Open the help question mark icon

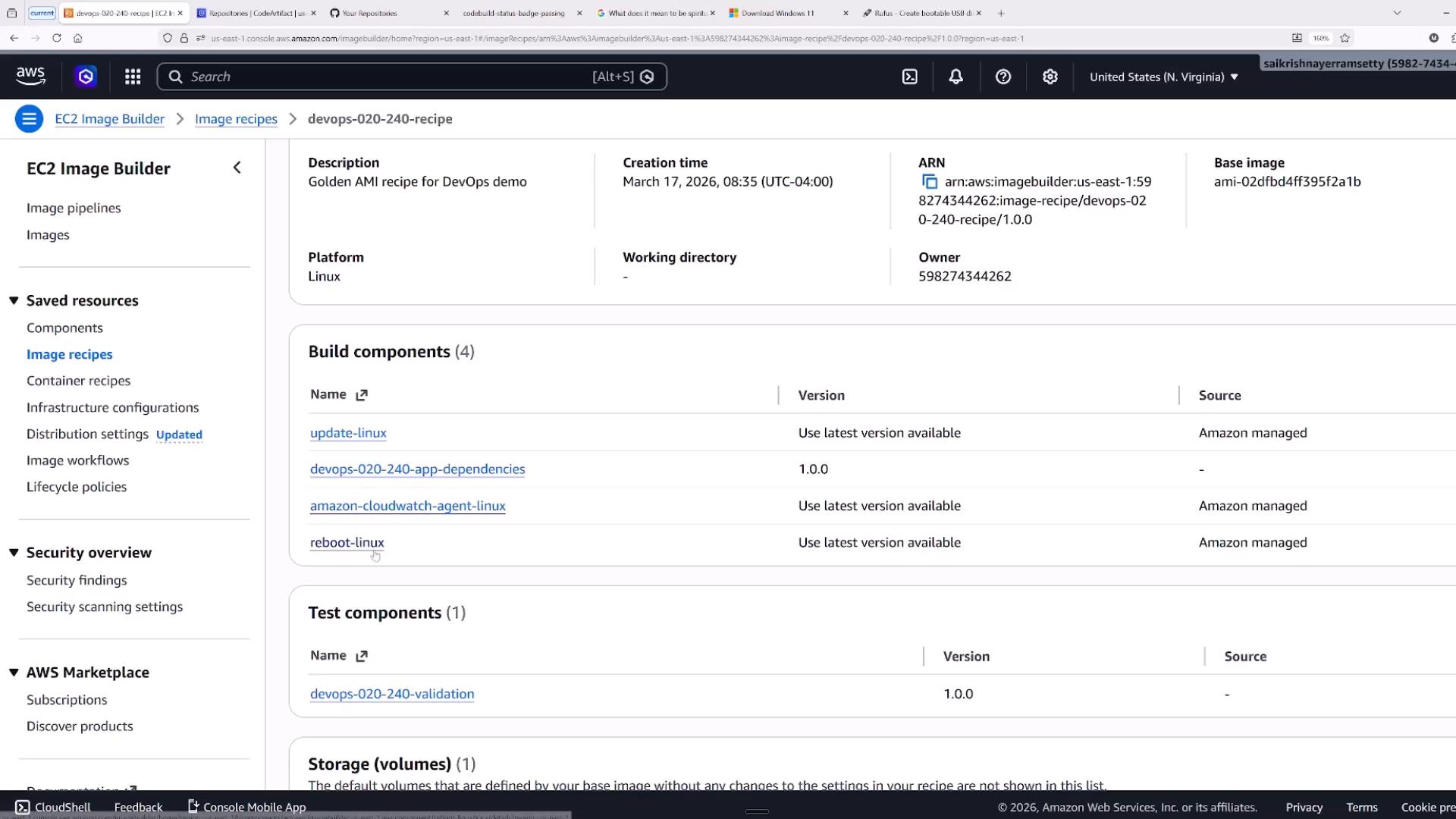click(1003, 77)
